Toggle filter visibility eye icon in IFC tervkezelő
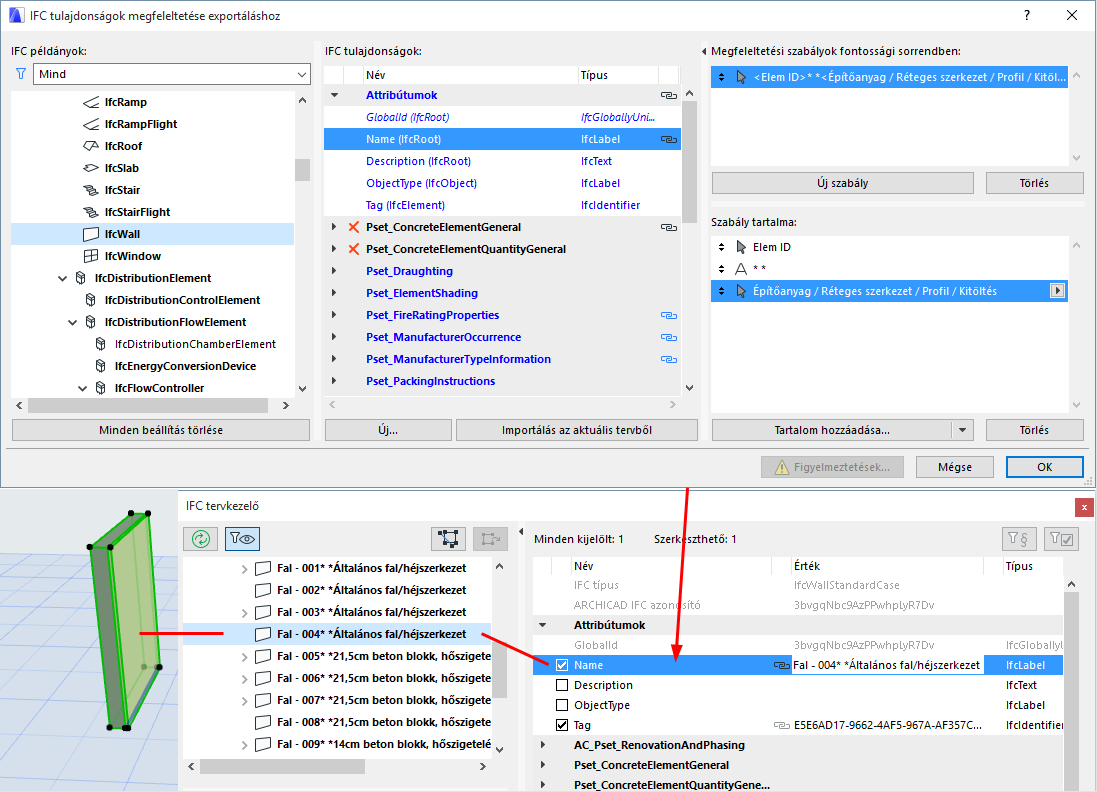 point(242,539)
